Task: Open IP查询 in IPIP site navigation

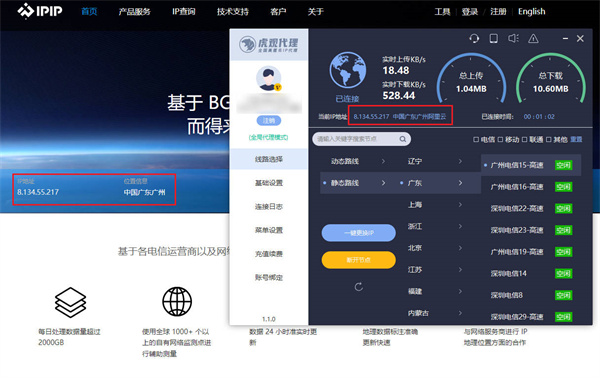Action: [x=184, y=12]
